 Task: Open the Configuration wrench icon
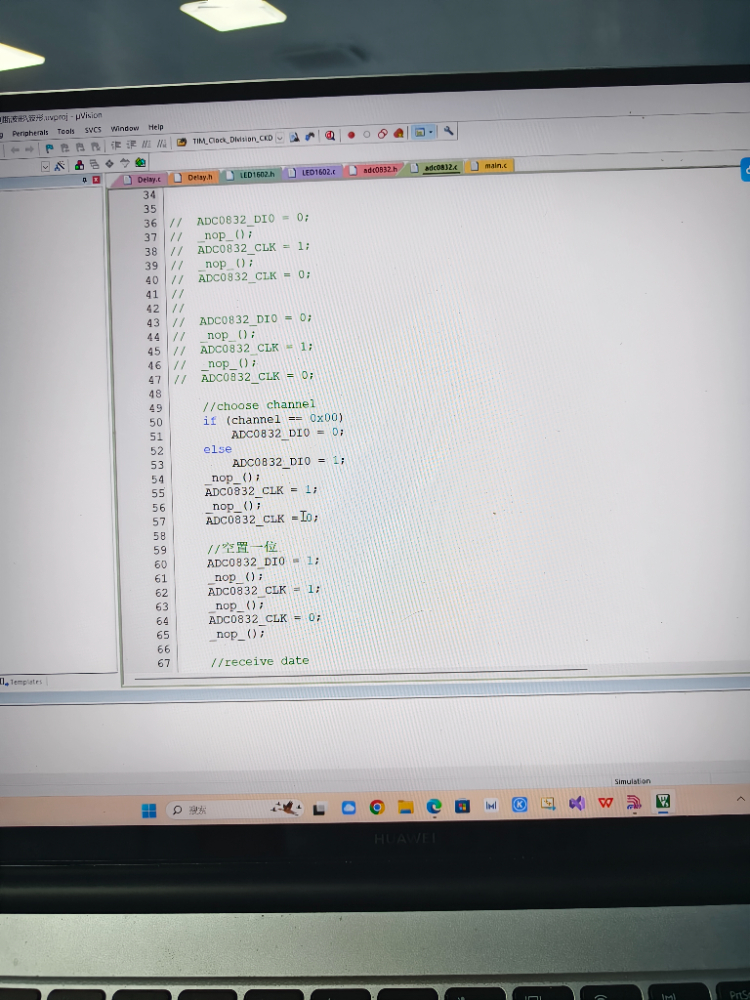point(449,132)
